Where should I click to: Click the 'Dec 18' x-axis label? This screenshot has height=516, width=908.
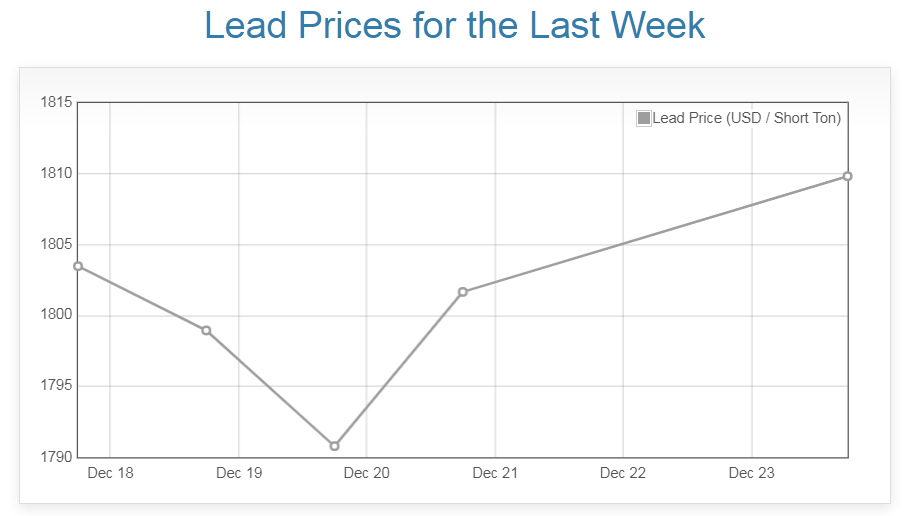coord(110,473)
